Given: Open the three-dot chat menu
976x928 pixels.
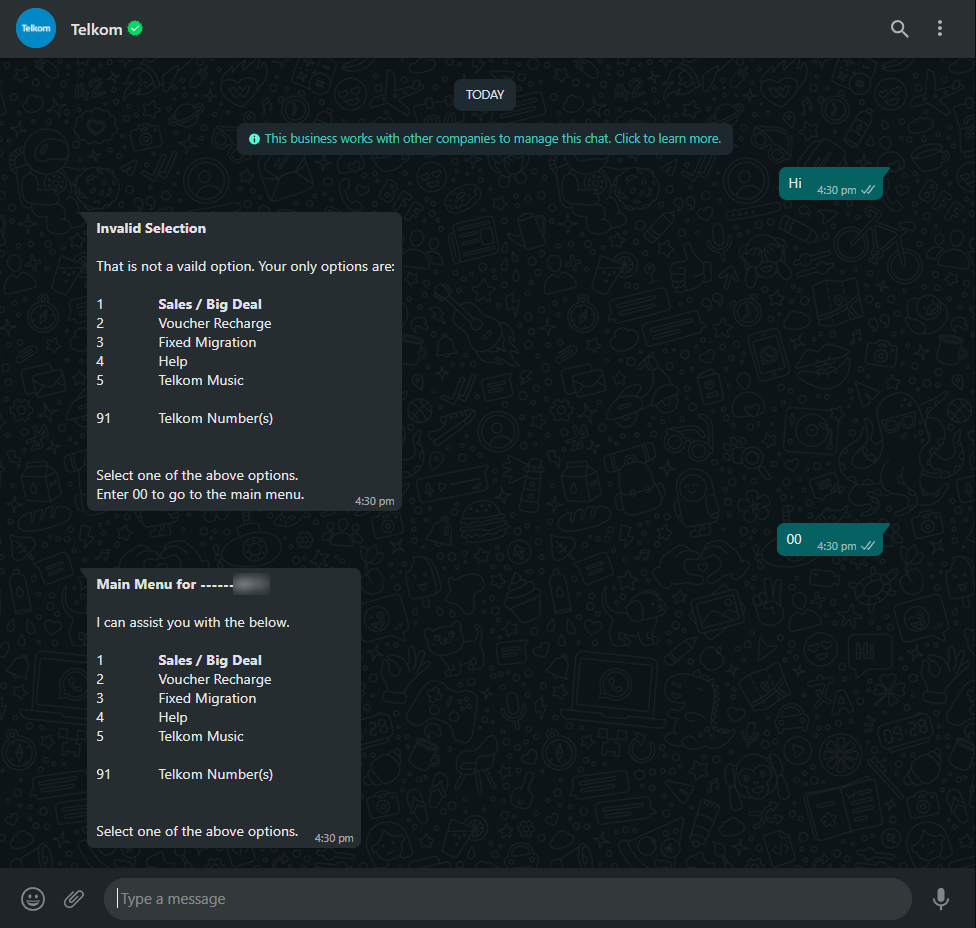Looking at the screenshot, I should (939, 29).
